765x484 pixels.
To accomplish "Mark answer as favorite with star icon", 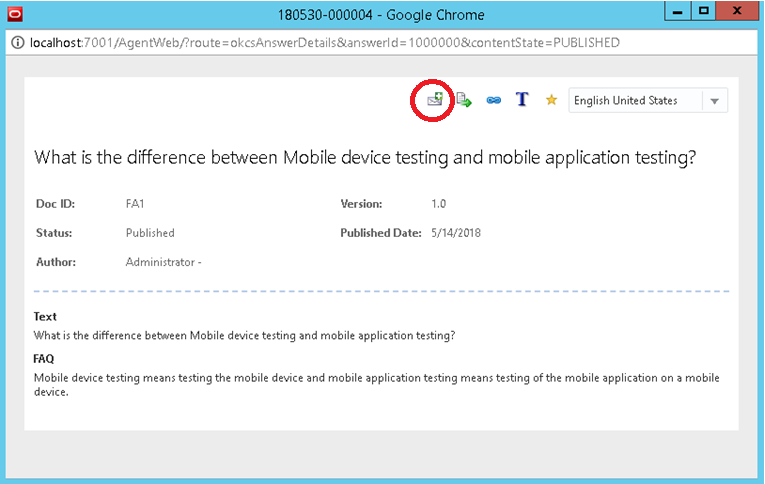I will pos(551,100).
